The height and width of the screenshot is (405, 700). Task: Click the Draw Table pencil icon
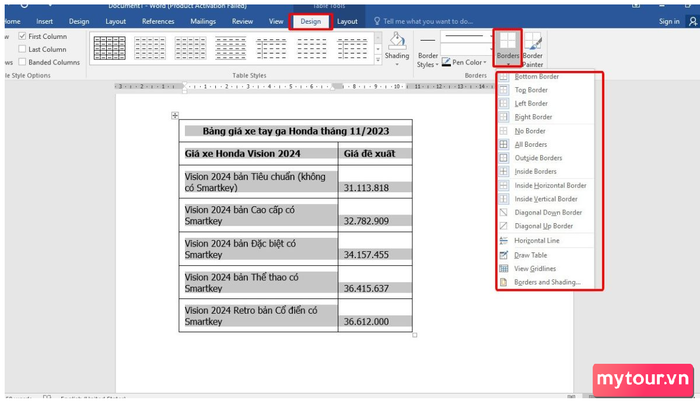(x=504, y=255)
